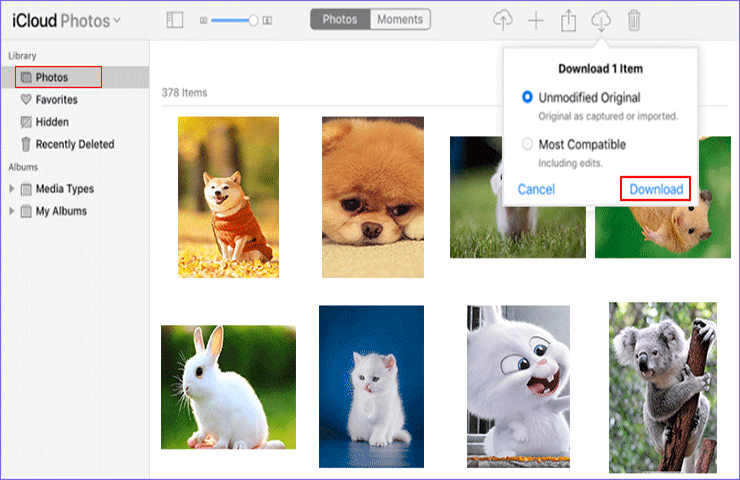The width and height of the screenshot is (740, 480).
Task: Click the My Albums label
Action: pyautogui.click(x=61, y=211)
